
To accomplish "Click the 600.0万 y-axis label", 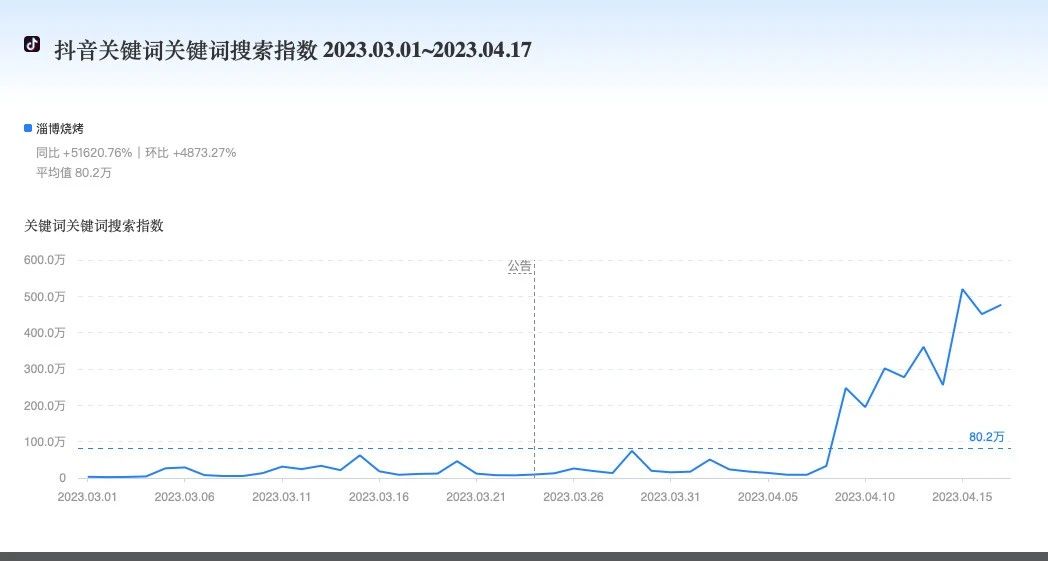I will coord(45,260).
